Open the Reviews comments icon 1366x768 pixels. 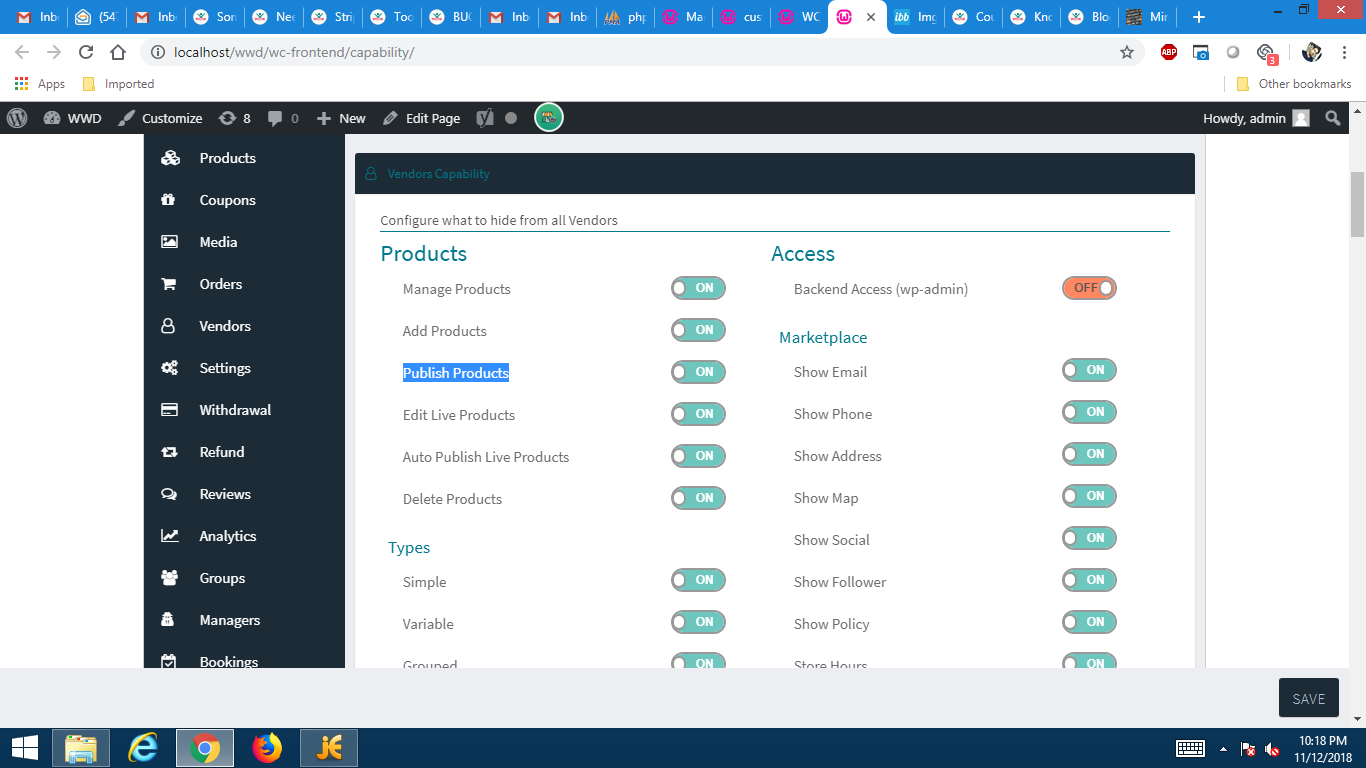pos(169,494)
